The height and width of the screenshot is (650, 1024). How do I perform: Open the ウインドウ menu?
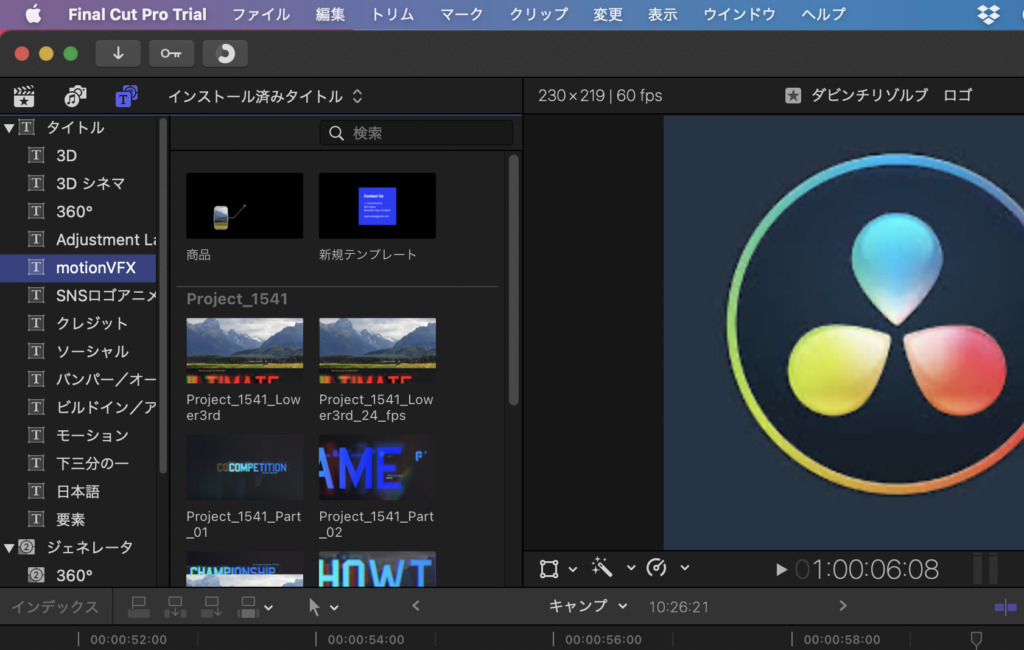pos(739,14)
